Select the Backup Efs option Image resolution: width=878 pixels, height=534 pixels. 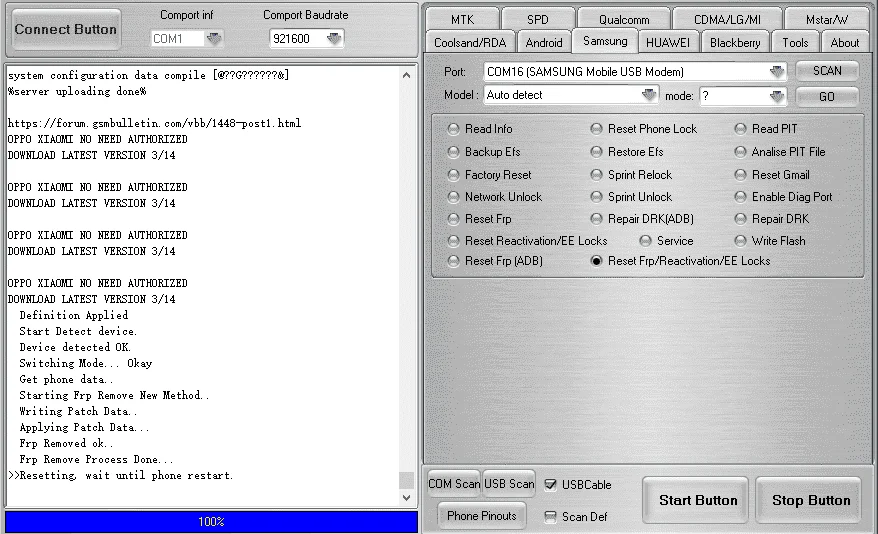[484, 152]
